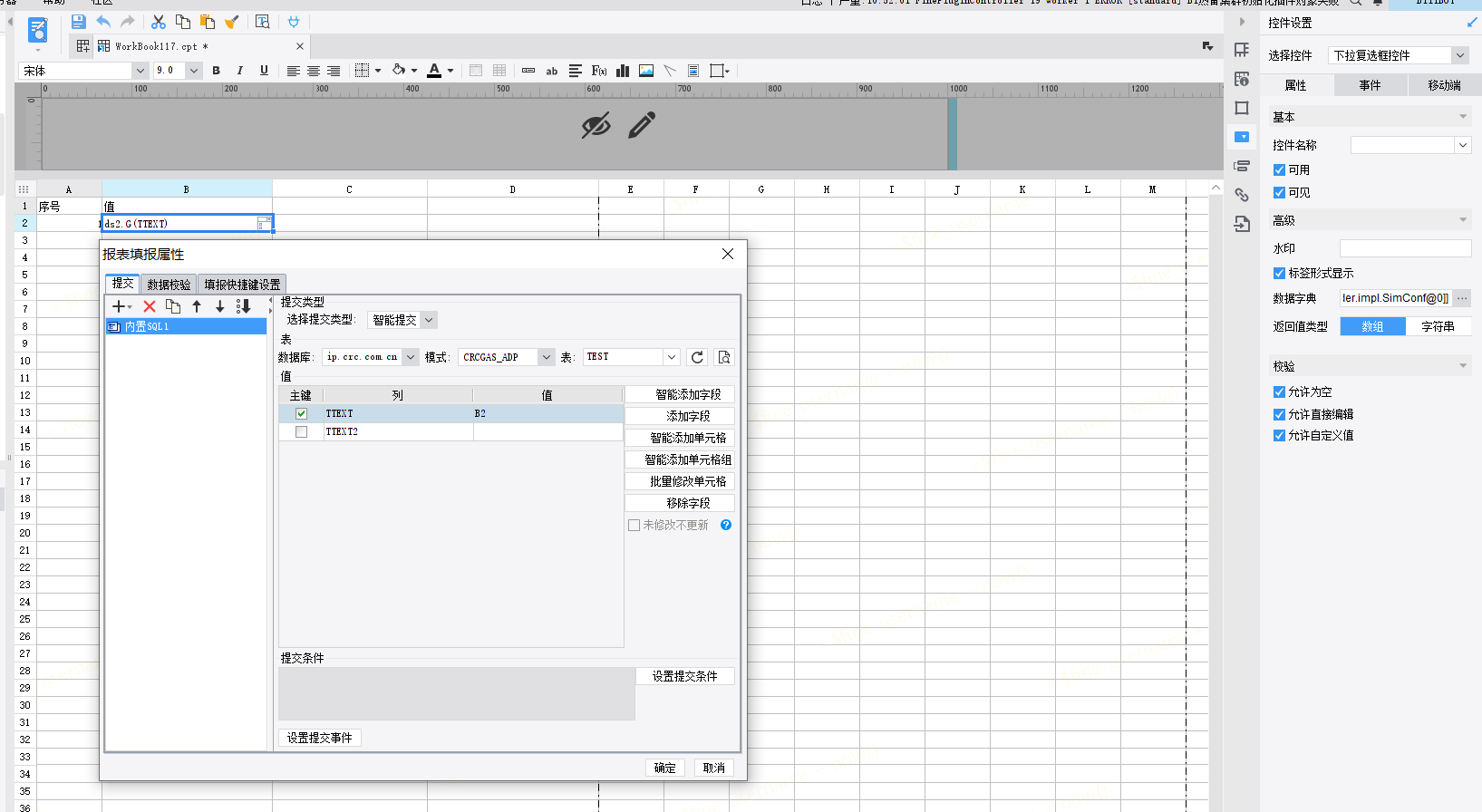Cut selection using the scissors icon
Viewport: 1482px width, 812px height.
tap(159, 22)
